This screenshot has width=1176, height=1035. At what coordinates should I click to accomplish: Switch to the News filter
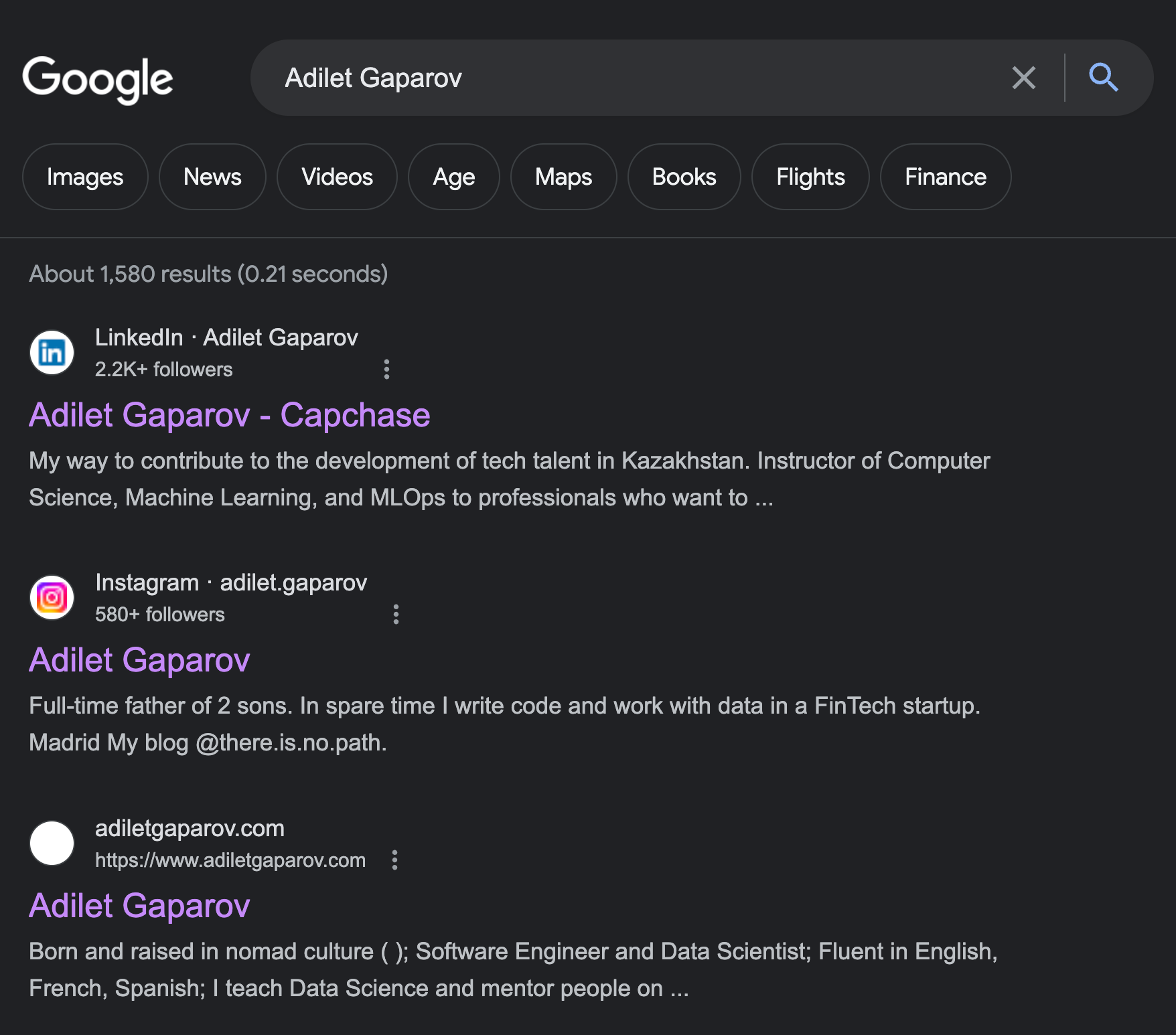click(212, 177)
